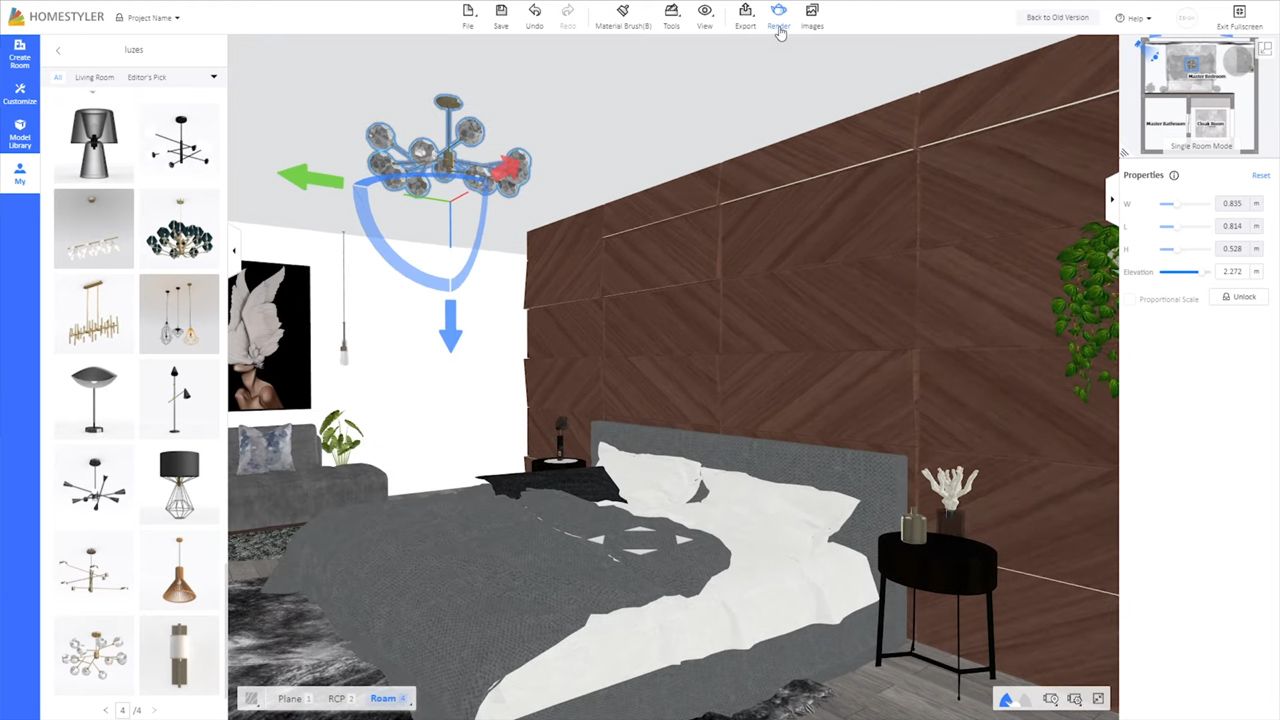Adjust the H height slider

tap(1184, 248)
